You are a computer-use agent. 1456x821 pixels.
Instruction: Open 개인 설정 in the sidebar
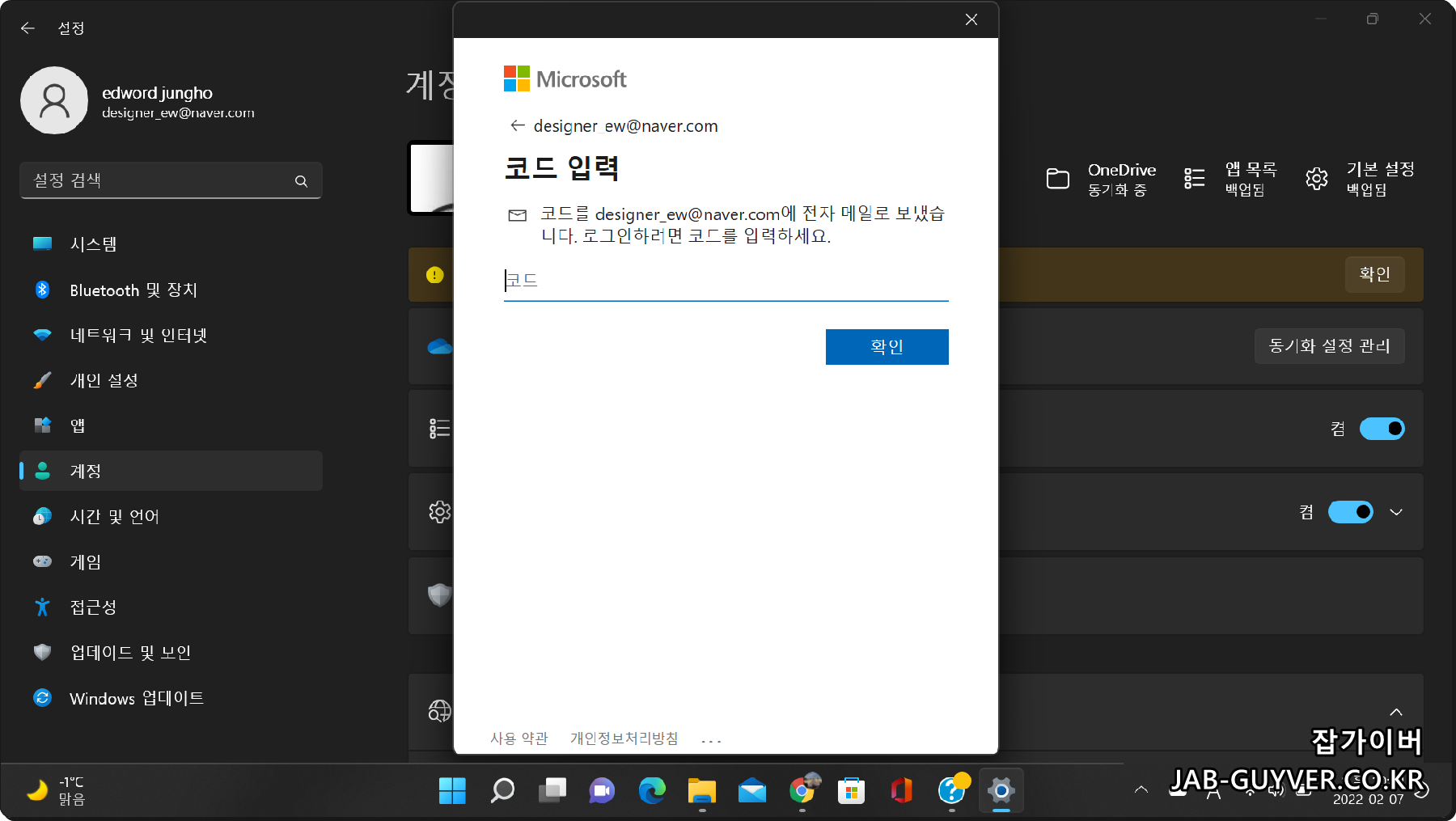click(x=171, y=380)
